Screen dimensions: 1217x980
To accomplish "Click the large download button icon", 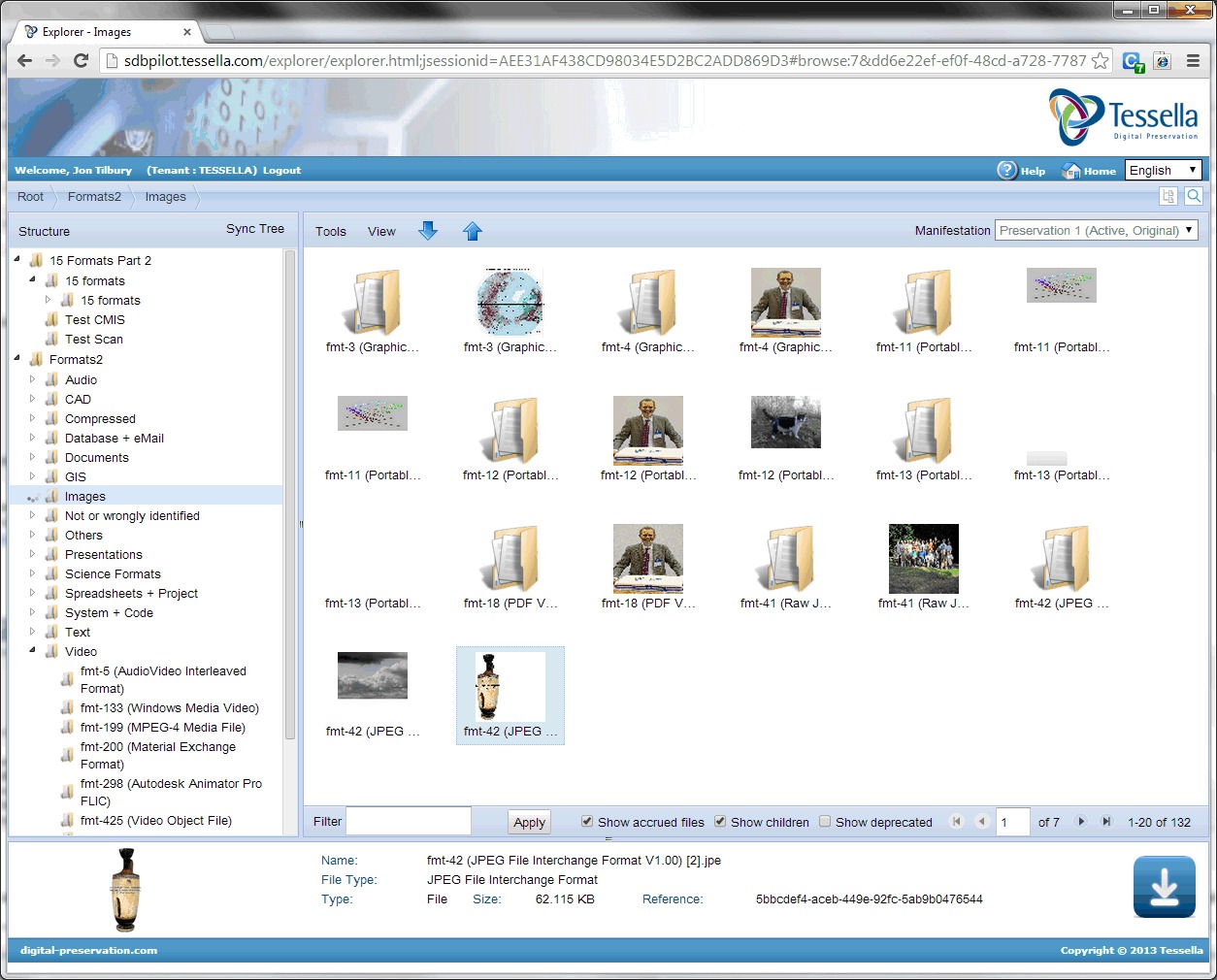I will point(1164,887).
